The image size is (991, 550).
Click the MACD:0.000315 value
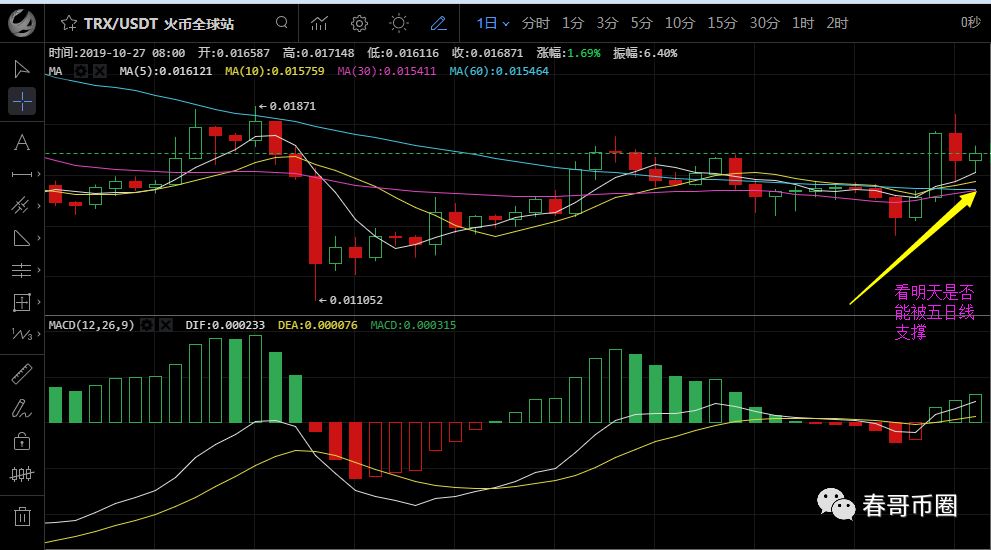coord(413,325)
